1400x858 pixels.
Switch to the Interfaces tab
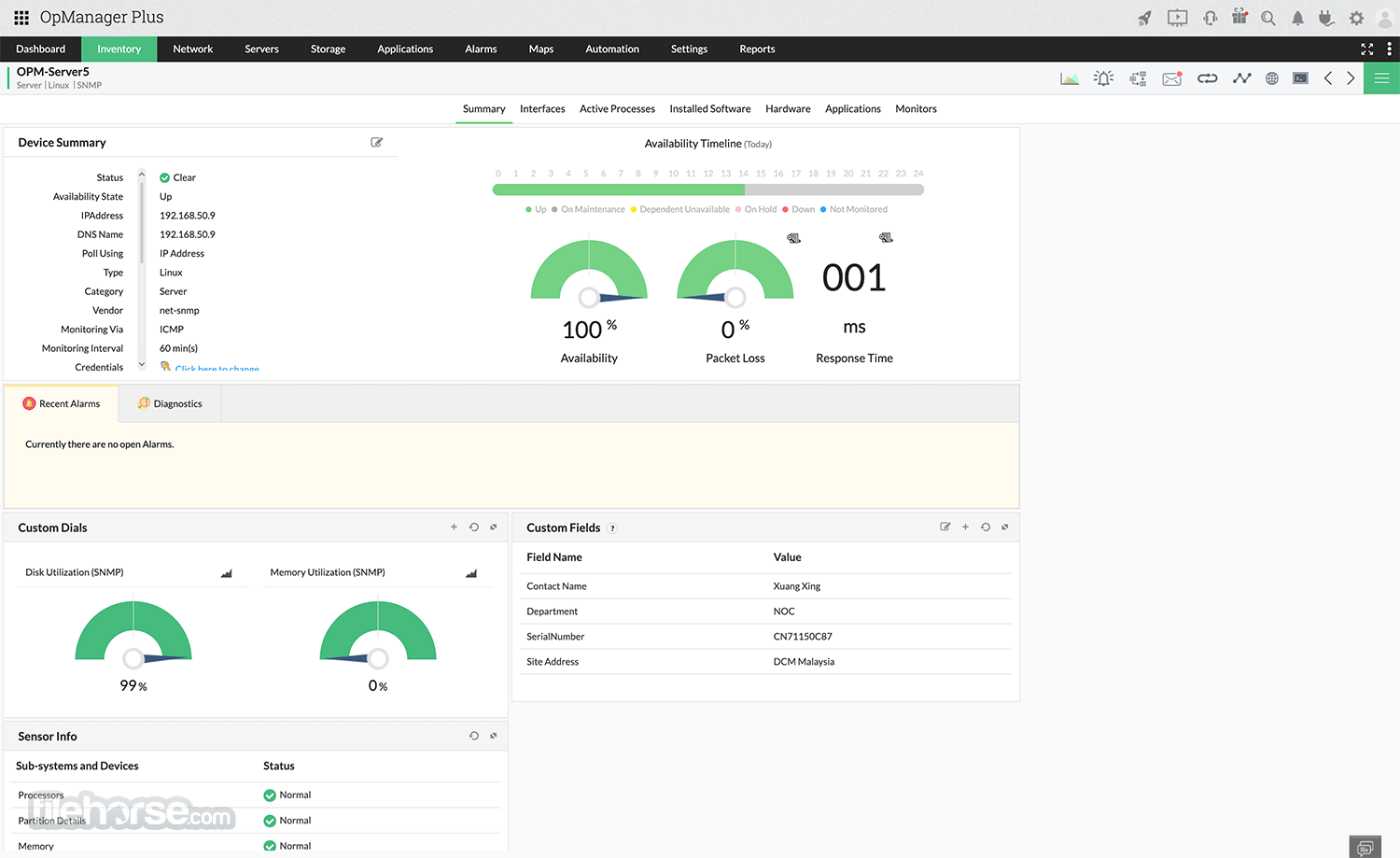pyautogui.click(x=542, y=109)
